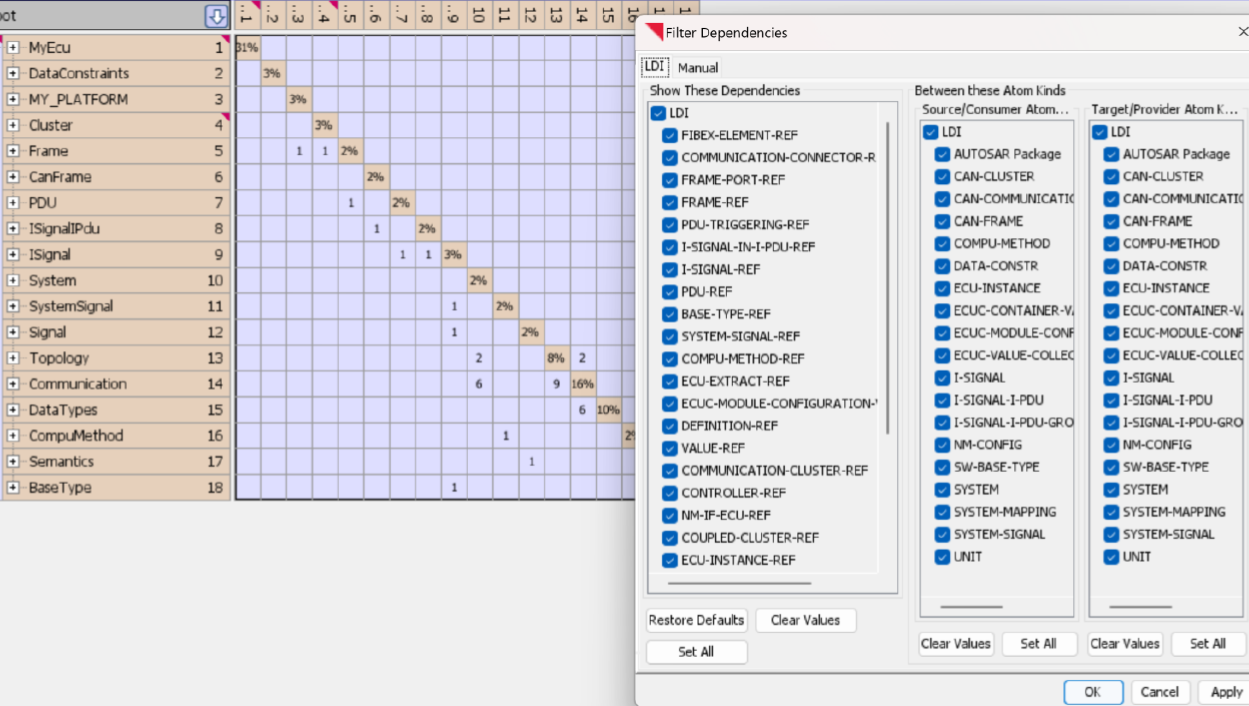Close the Filter Dependencies dialog
This screenshot has height=706, width=1249.
coord(1242,32)
